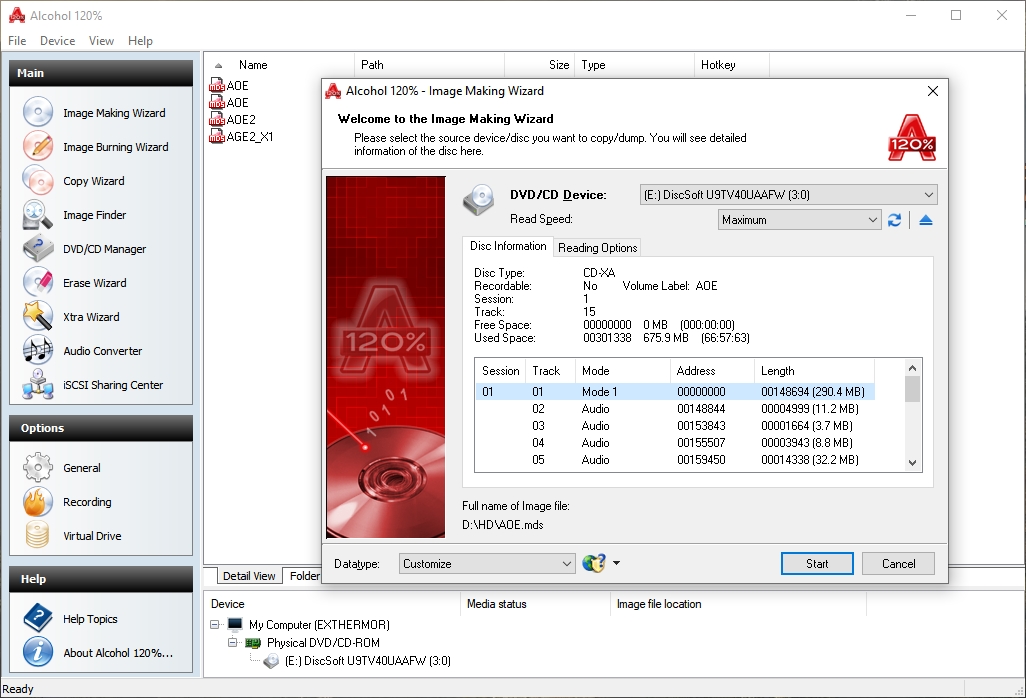This screenshot has height=698, width=1026.
Task: Open Help Topics book icon
Action: (38, 618)
